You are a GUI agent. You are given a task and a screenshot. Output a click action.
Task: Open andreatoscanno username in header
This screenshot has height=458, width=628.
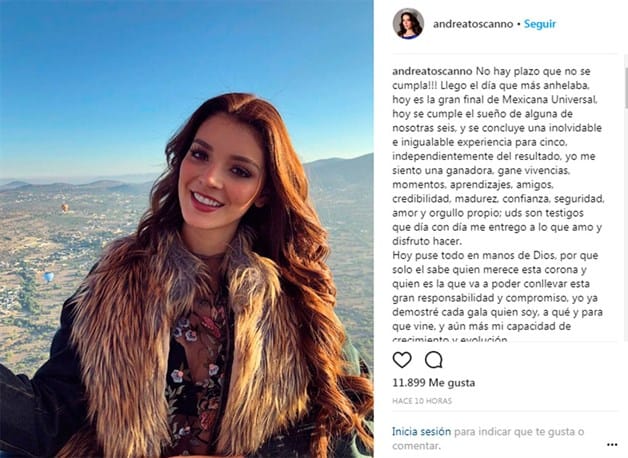pos(473,24)
